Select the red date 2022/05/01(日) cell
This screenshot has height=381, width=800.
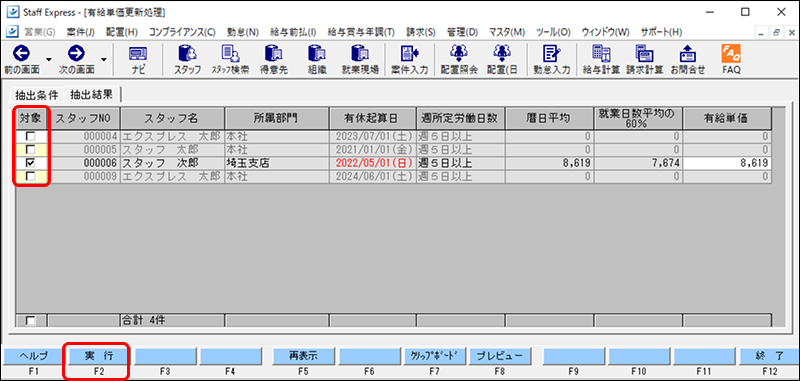click(x=372, y=163)
